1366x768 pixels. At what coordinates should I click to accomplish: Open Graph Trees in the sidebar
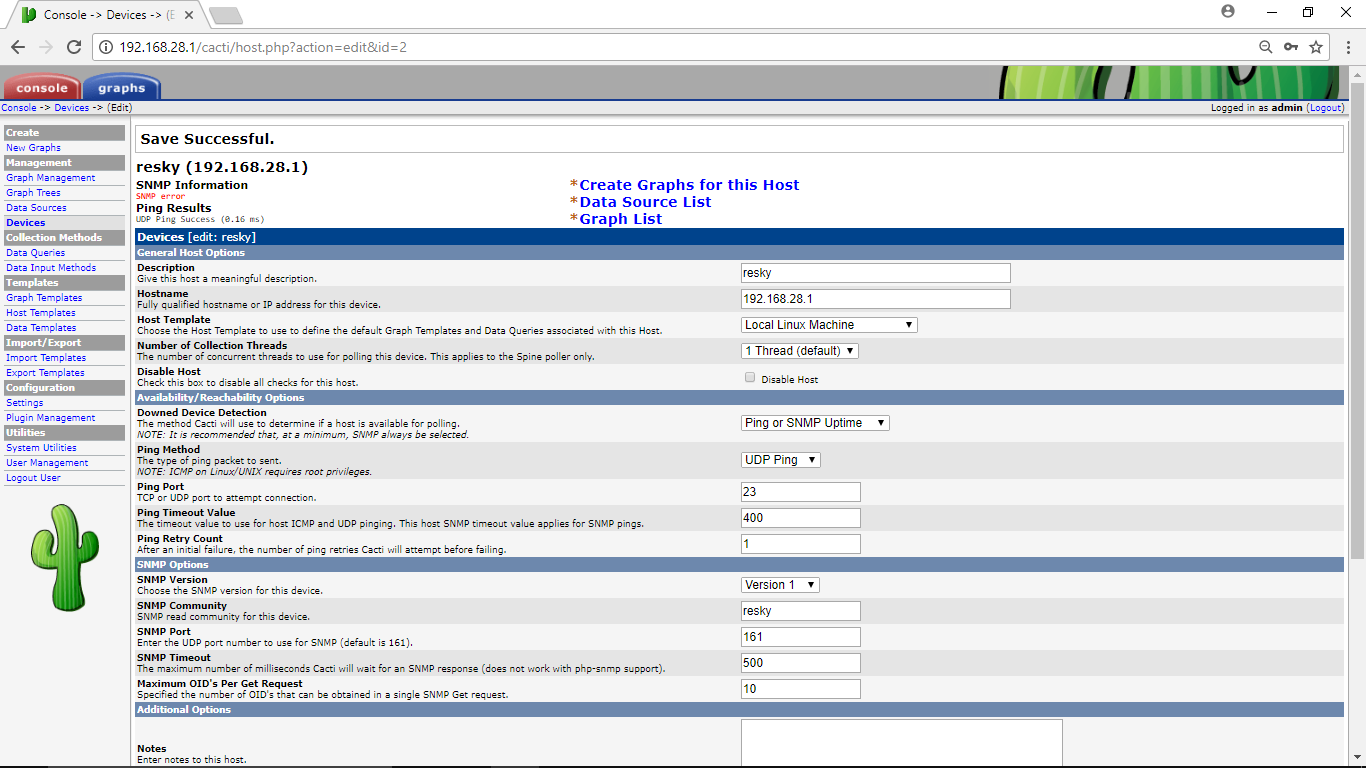(33, 193)
